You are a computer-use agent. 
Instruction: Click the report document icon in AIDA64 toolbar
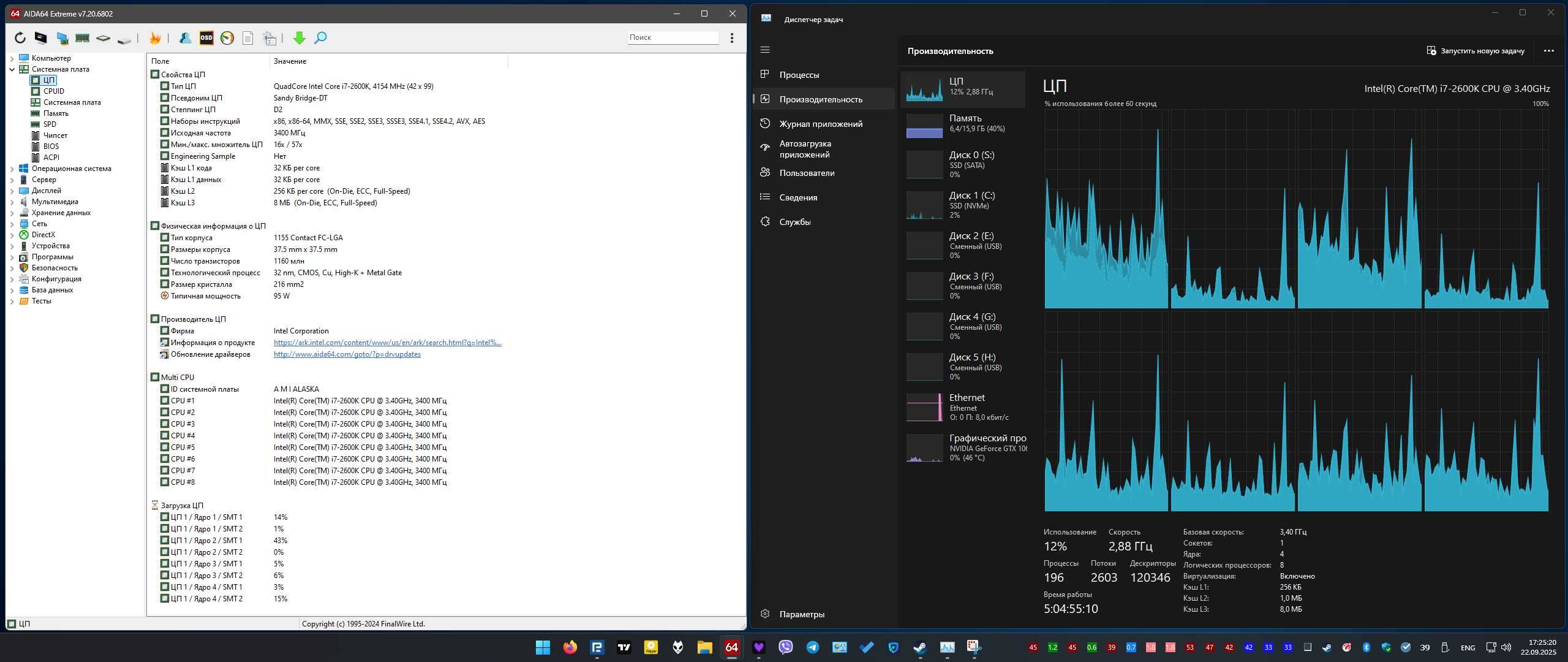247,38
